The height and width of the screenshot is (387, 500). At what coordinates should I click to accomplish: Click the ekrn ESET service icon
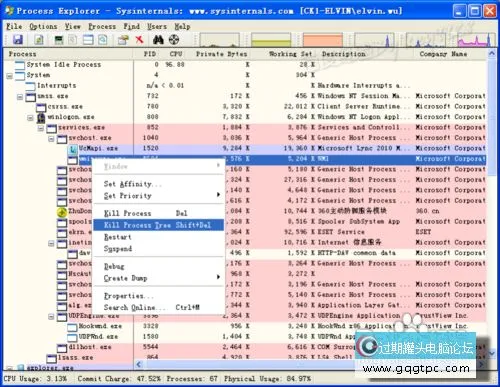62,232
